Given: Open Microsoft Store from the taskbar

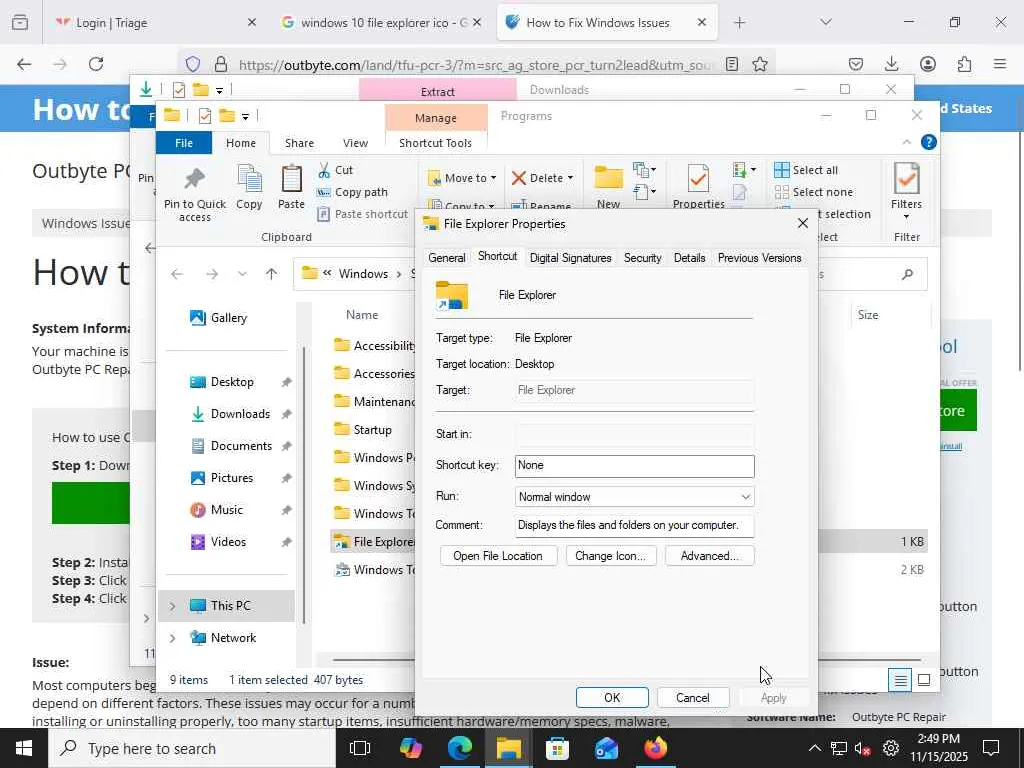Looking at the screenshot, I should (557, 748).
